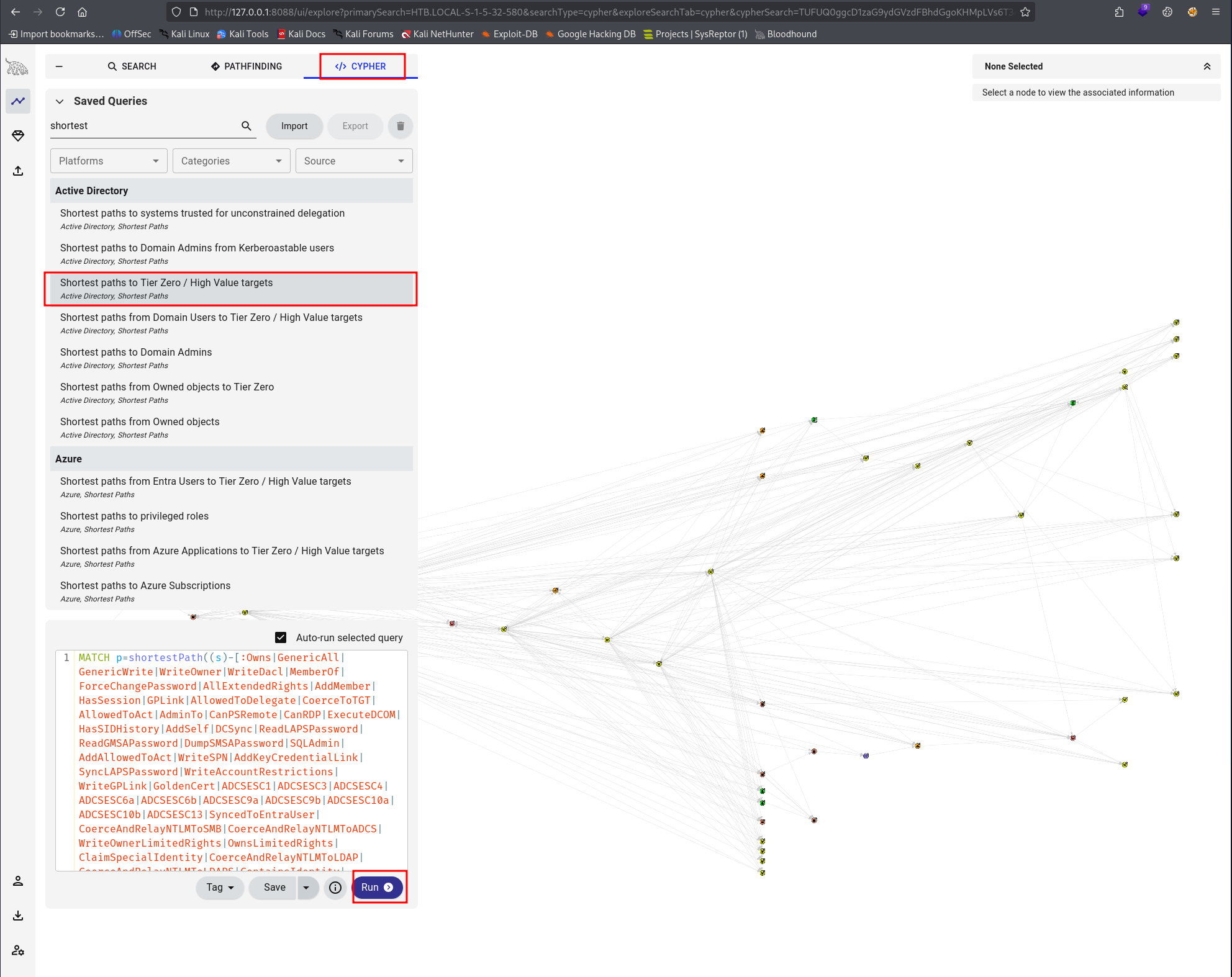The image size is (1232, 977).
Task: Open the Tag dropdown below the query editor
Action: coord(219,888)
